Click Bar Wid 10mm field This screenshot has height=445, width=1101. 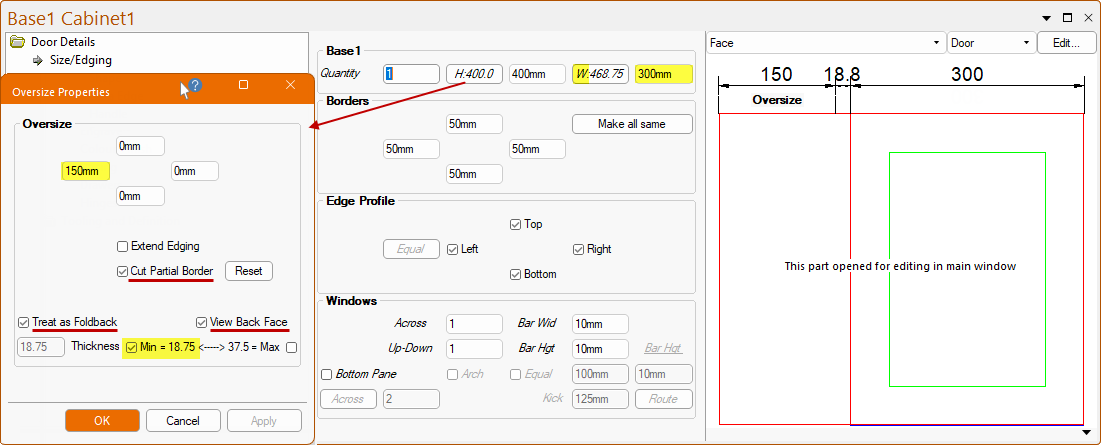[600, 324]
